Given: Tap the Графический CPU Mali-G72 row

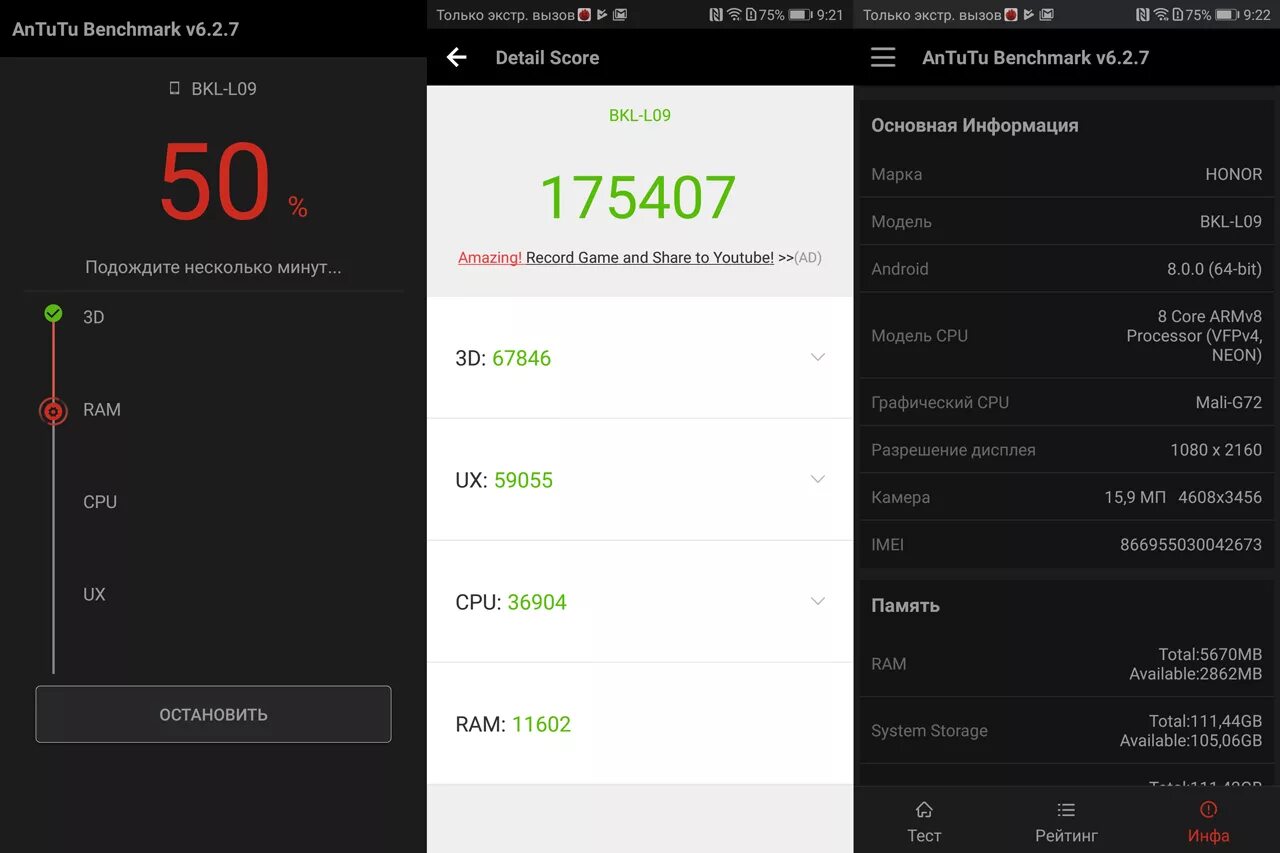Looking at the screenshot, I should [x=1066, y=402].
